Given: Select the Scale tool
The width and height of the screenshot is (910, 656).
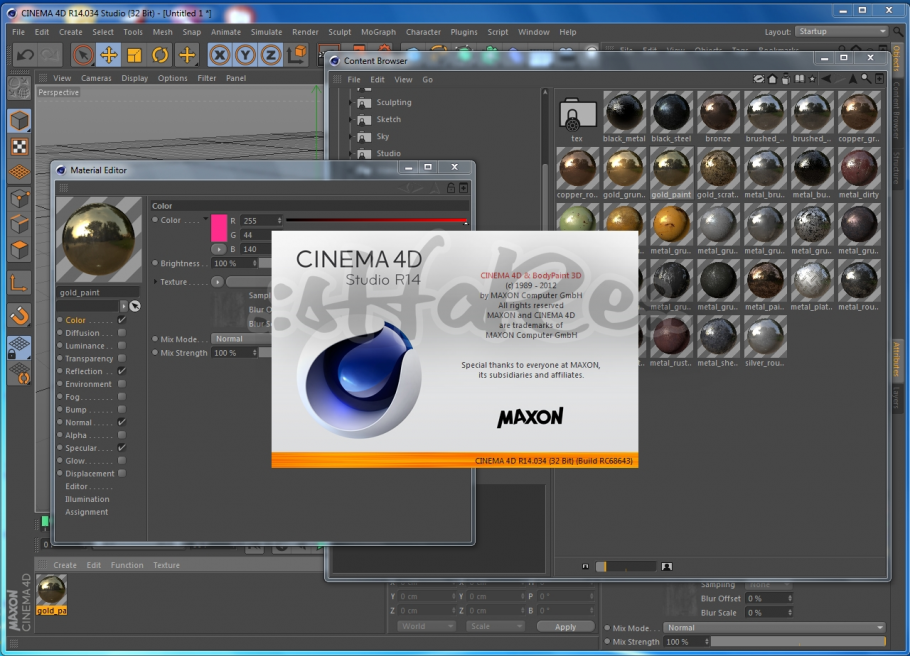Looking at the screenshot, I should coord(134,55).
